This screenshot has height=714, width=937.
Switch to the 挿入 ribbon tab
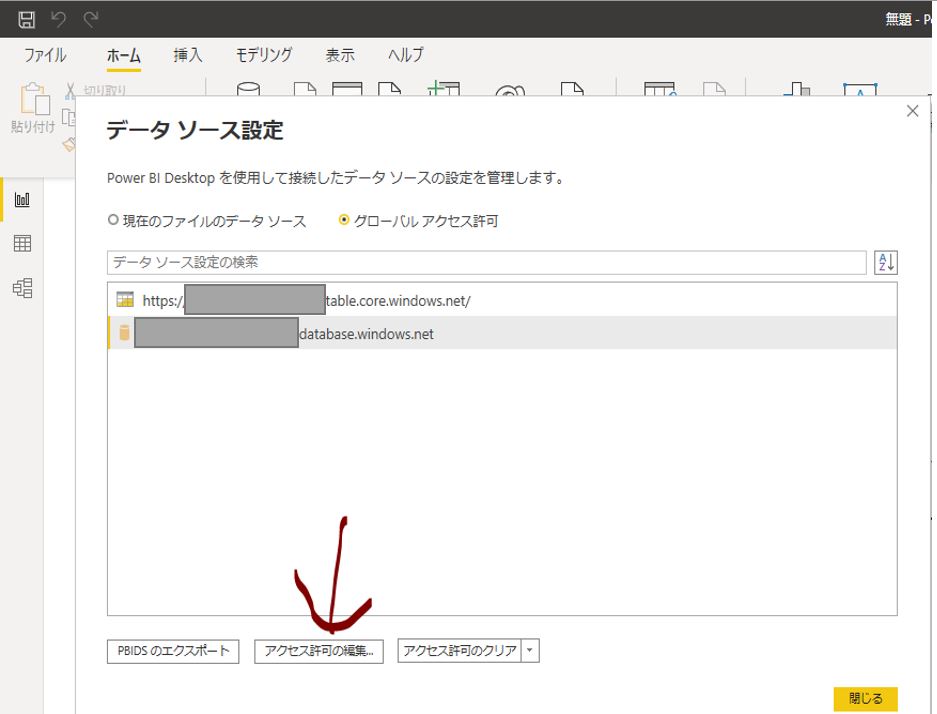tap(188, 55)
